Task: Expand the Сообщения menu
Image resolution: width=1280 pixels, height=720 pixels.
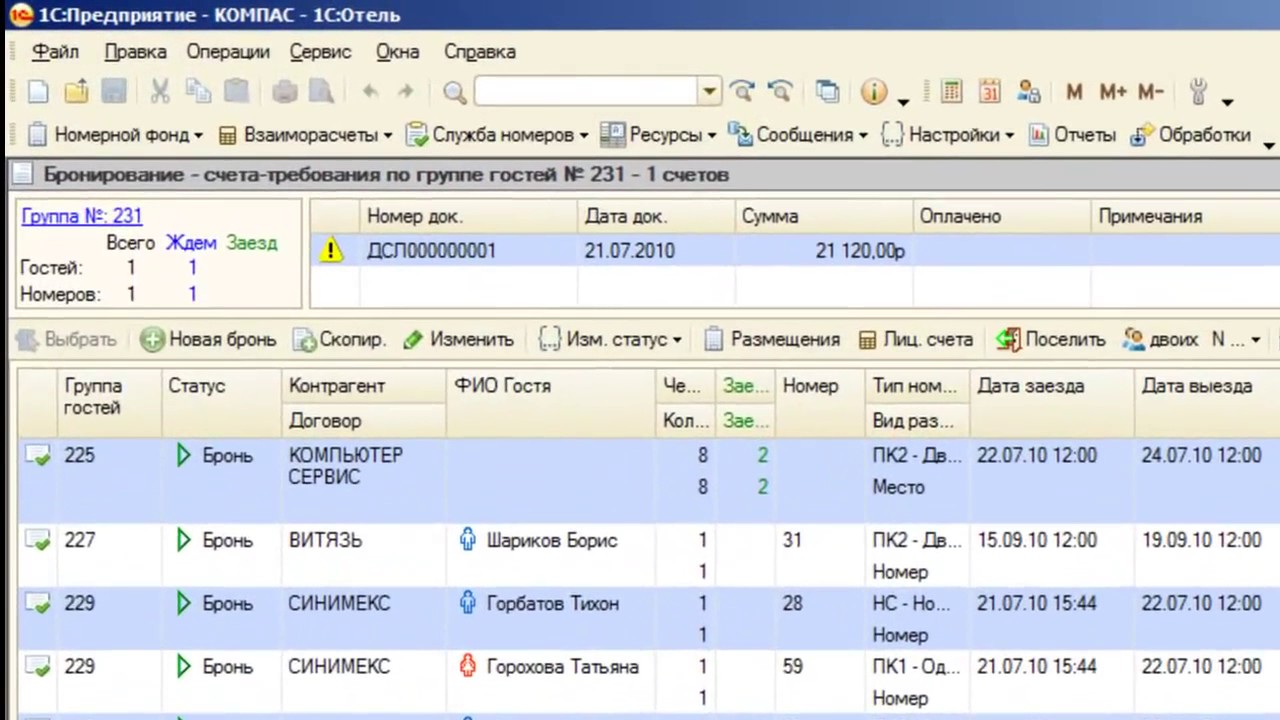Action: click(797, 135)
